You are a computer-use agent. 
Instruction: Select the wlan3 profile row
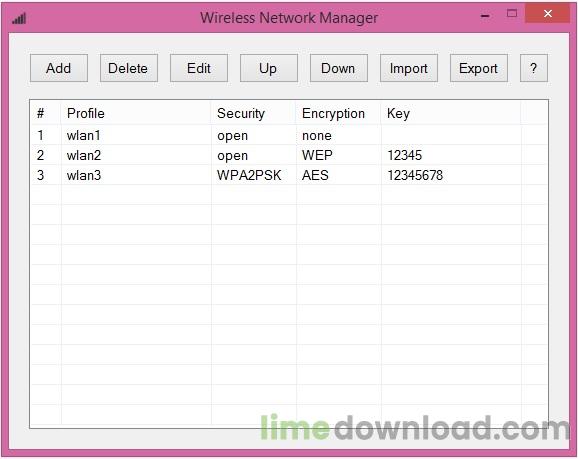coord(289,175)
